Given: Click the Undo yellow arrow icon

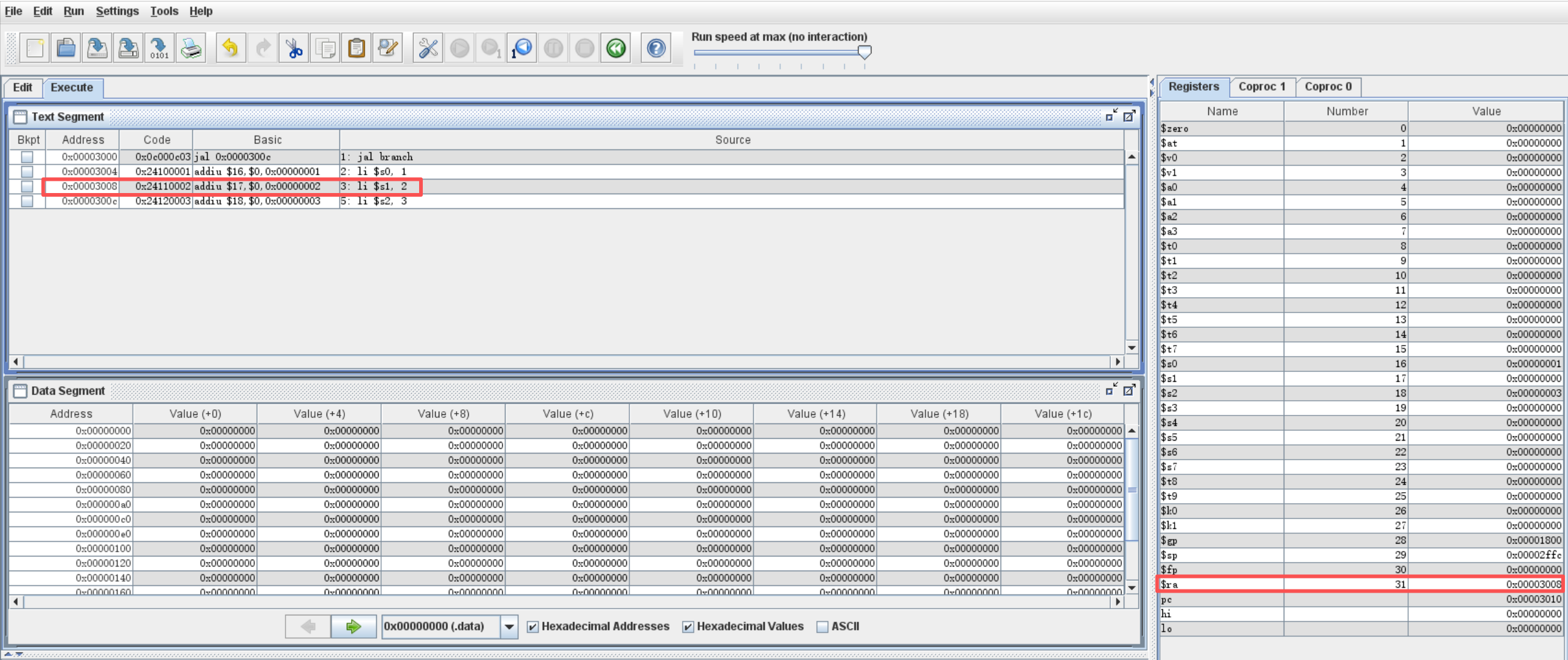Looking at the screenshot, I should coord(230,48).
